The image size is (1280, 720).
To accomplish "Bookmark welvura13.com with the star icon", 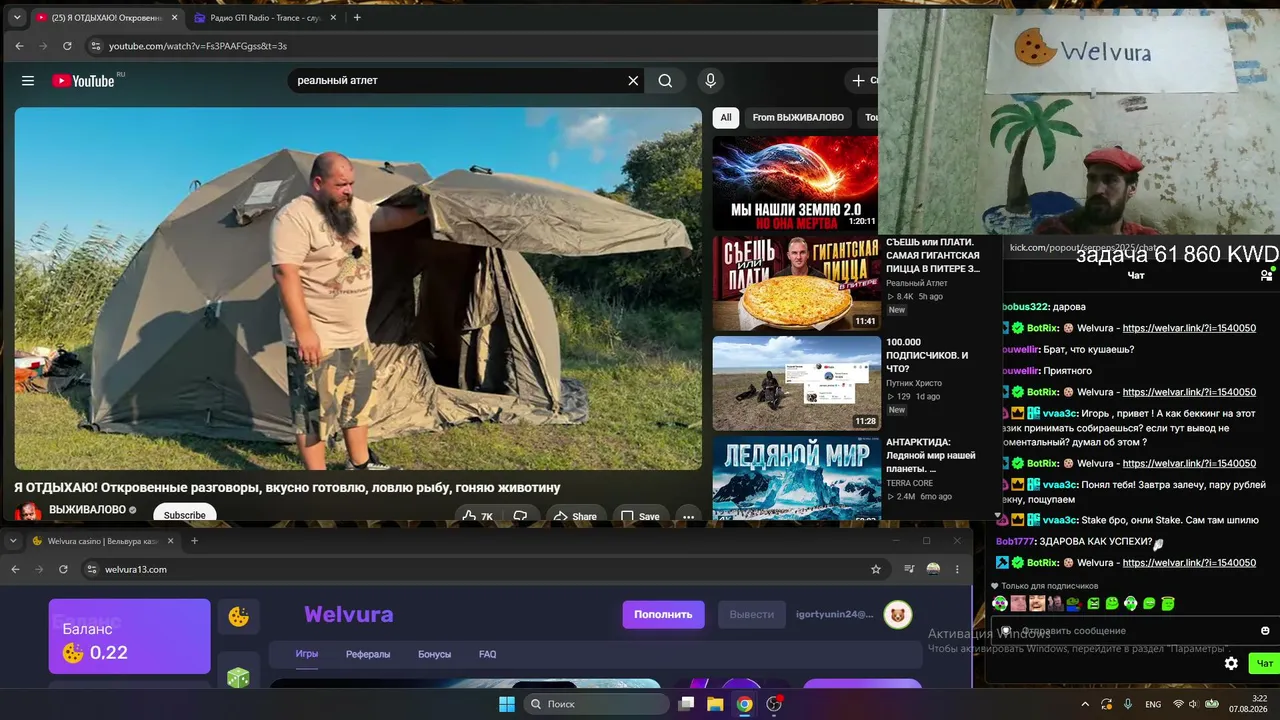I will click(x=876, y=569).
